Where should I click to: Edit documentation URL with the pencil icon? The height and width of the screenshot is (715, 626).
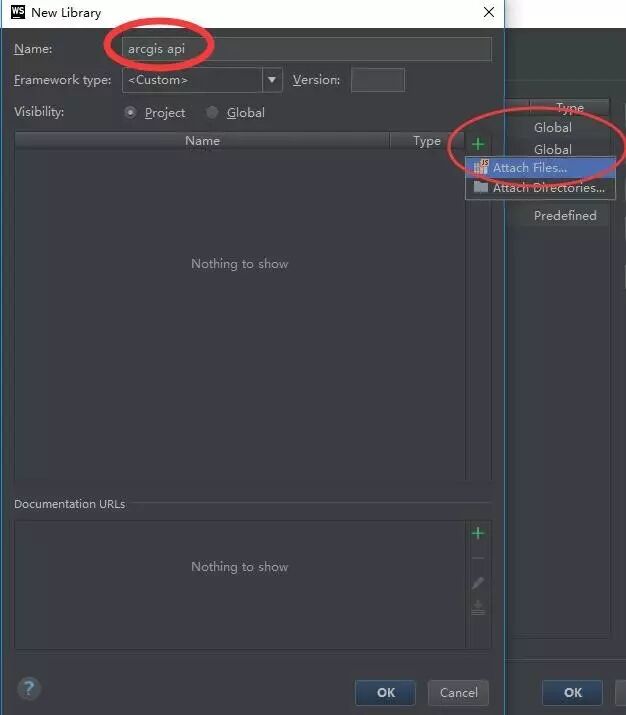pos(478,583)
